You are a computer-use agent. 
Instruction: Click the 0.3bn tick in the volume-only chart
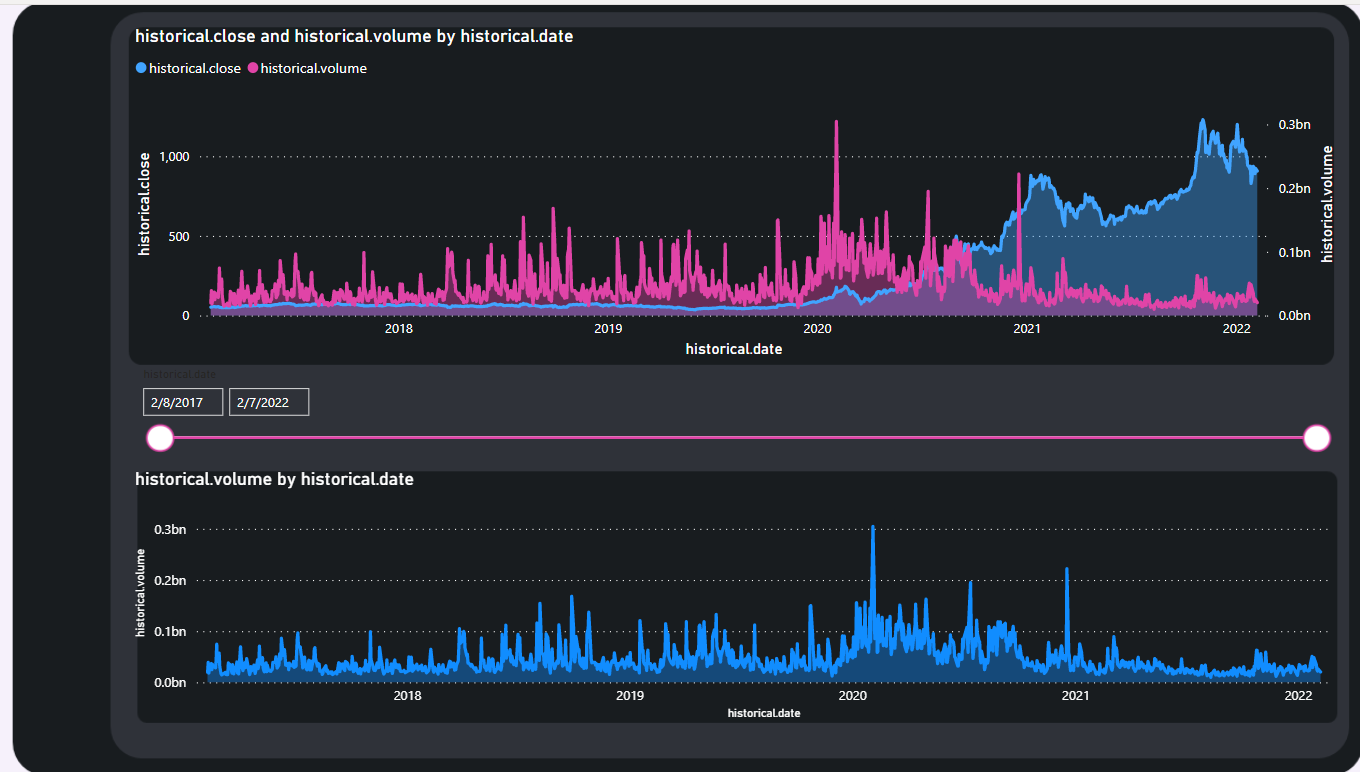pos(169,529)
